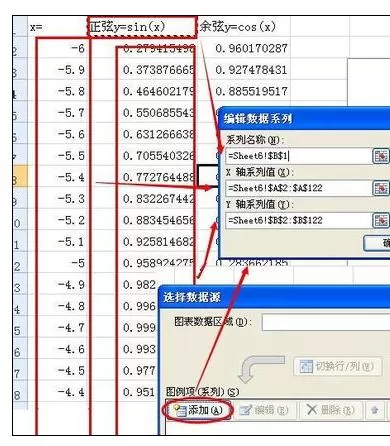Select cell with value -5.6
The height and width of the screenshot is (446, 390).
coord(57,134)
